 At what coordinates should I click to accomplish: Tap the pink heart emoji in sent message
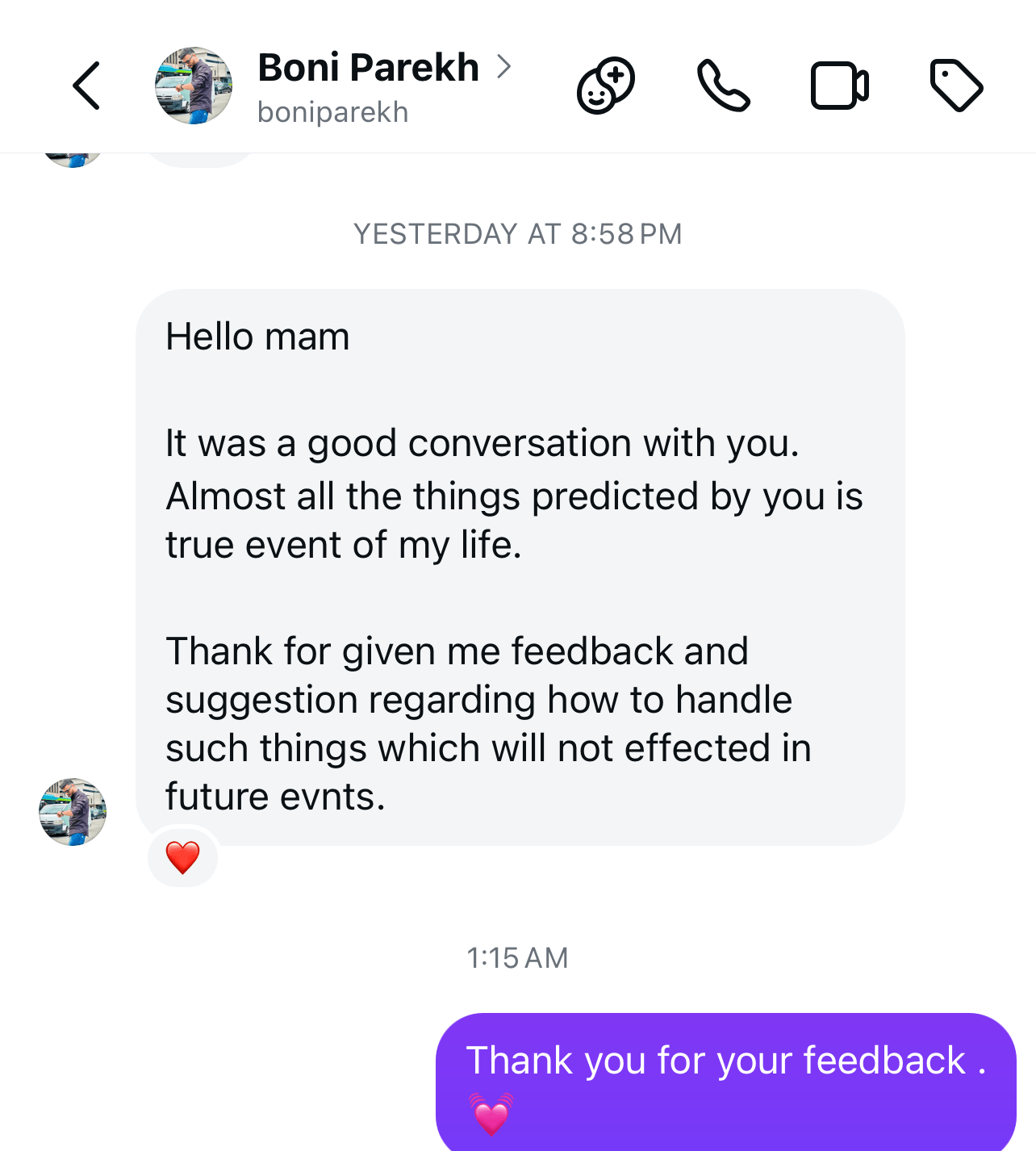point(491,1114)
